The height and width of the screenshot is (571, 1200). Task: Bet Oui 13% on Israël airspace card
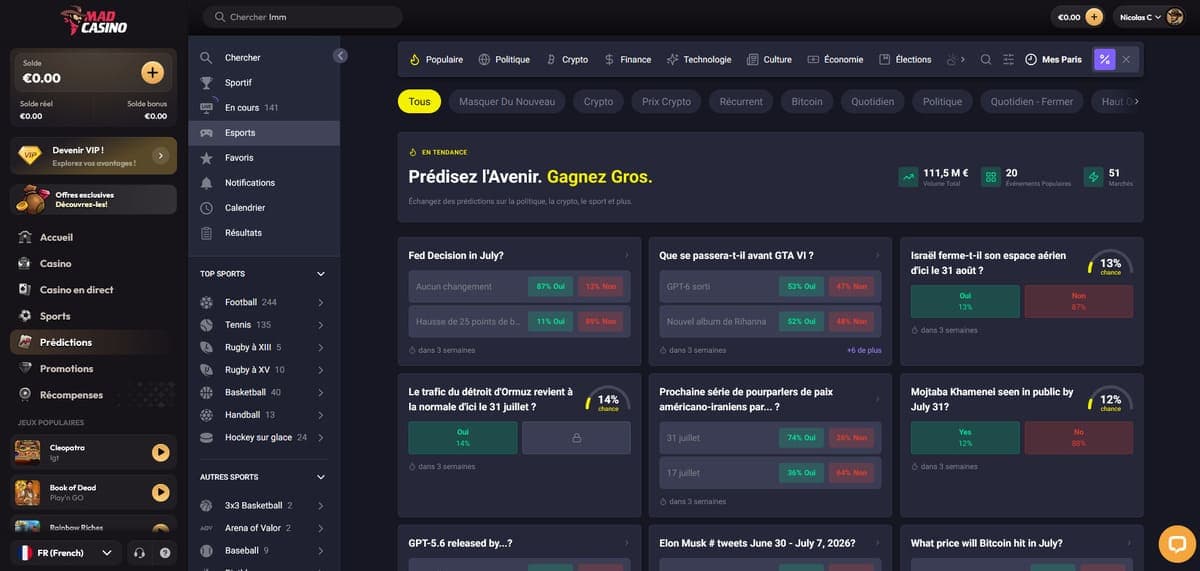965,301
